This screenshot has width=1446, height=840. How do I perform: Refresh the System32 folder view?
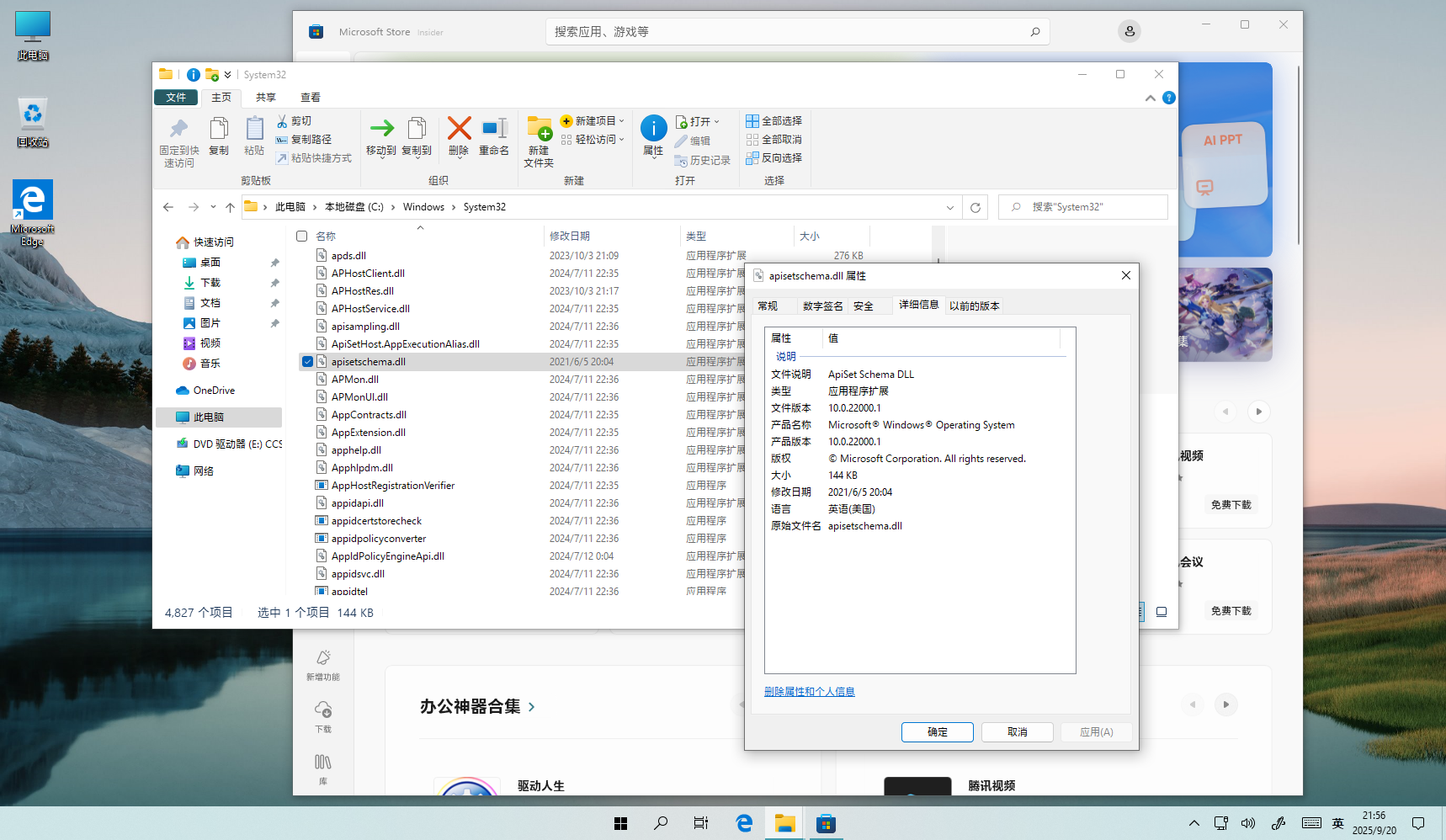click(976, 207)
